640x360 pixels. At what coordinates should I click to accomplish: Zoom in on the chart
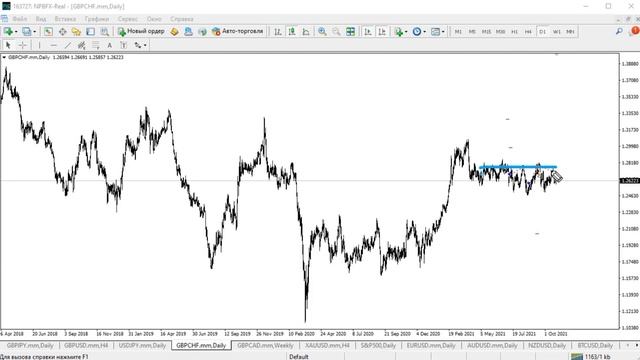click(x=322, y=31)
